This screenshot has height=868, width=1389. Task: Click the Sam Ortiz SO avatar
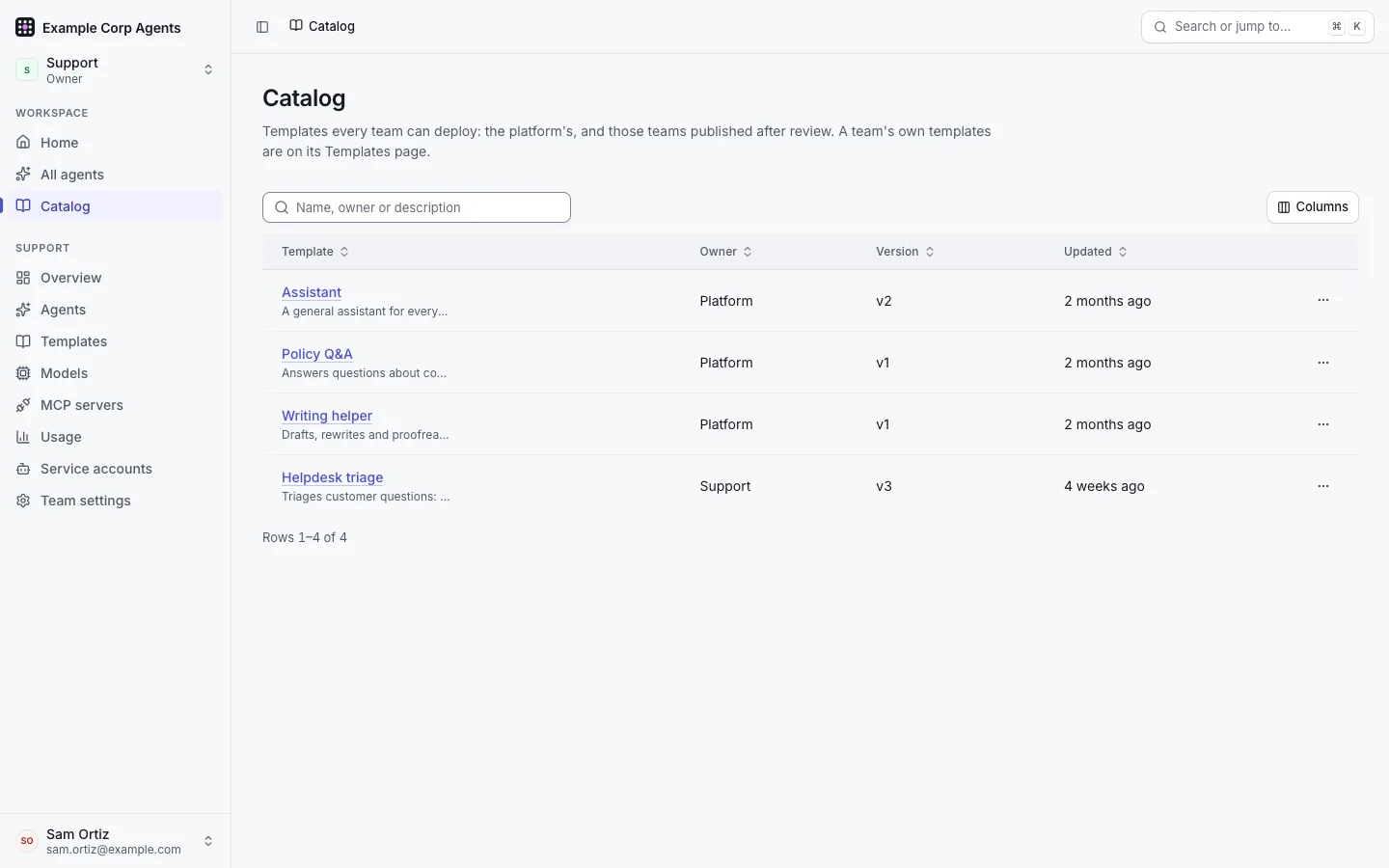click(27, 841)
